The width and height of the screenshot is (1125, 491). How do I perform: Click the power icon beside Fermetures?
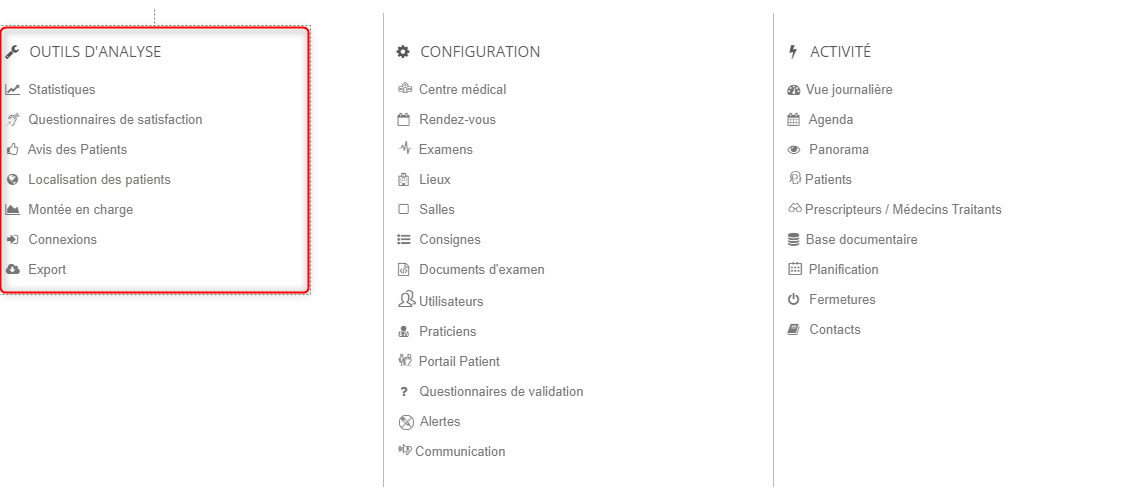click(x=794, y=300)
